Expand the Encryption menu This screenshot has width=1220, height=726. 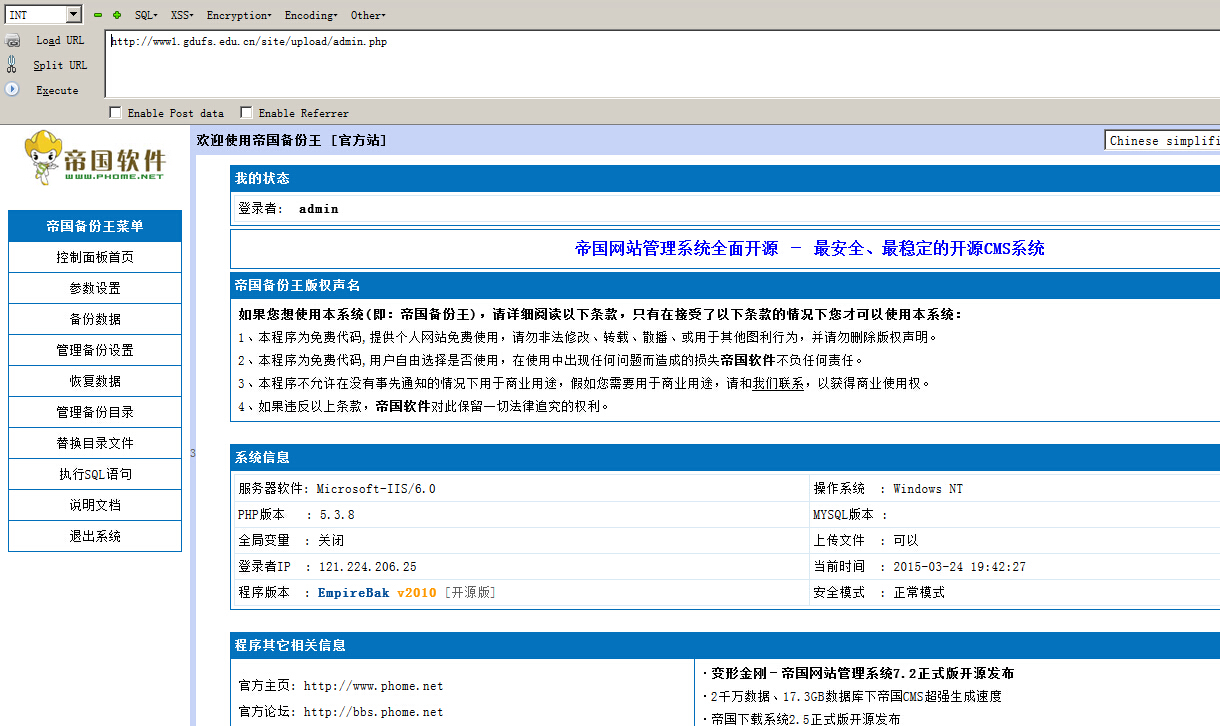pos(239,15)
